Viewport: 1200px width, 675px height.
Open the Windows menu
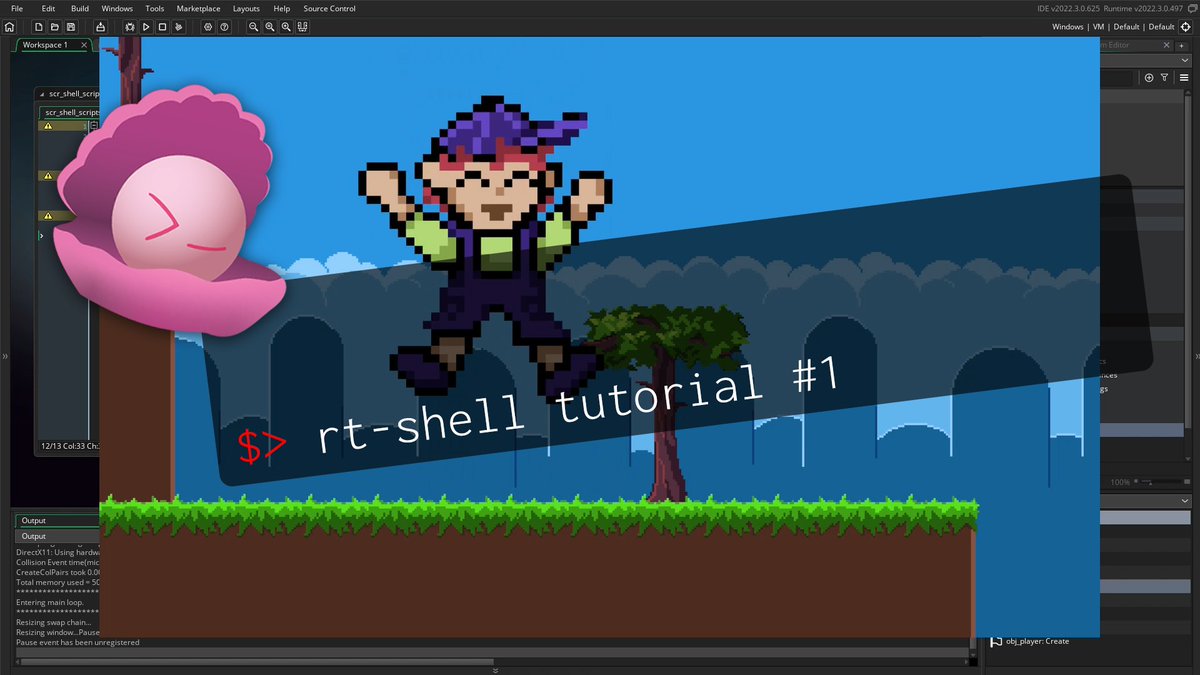117,8
